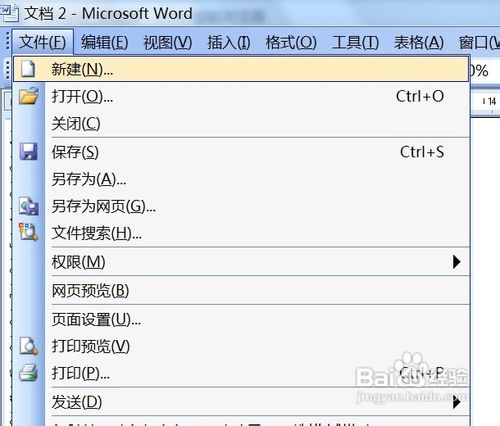Viewport: 500px width, 426px height.
Task: Click the Save floppy disk icon
Action: click(x=28, y=152)
